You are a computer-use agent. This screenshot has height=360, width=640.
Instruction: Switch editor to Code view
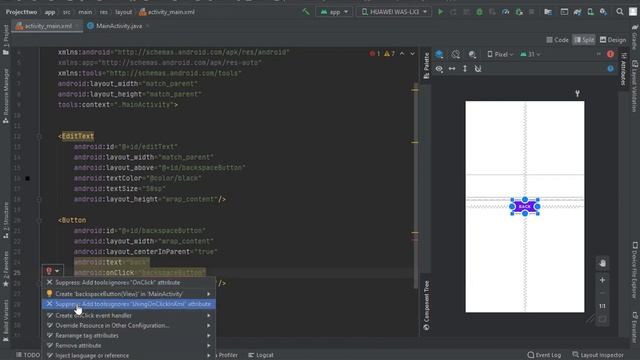pyautogui.click(x=557, y=40)
